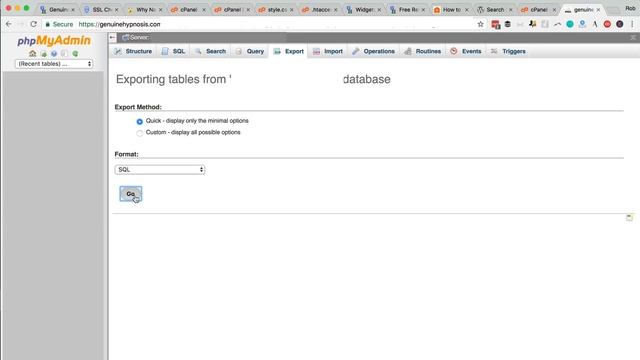The image size is (640, 360).
Task: Click the dark circle extension icon
Action: 620,24
